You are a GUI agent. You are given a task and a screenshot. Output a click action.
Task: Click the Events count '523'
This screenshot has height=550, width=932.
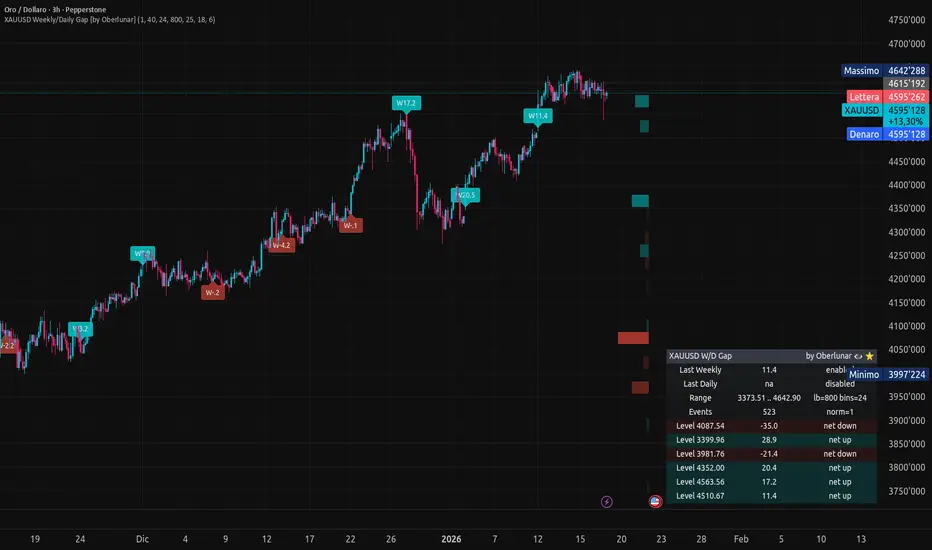769,412
